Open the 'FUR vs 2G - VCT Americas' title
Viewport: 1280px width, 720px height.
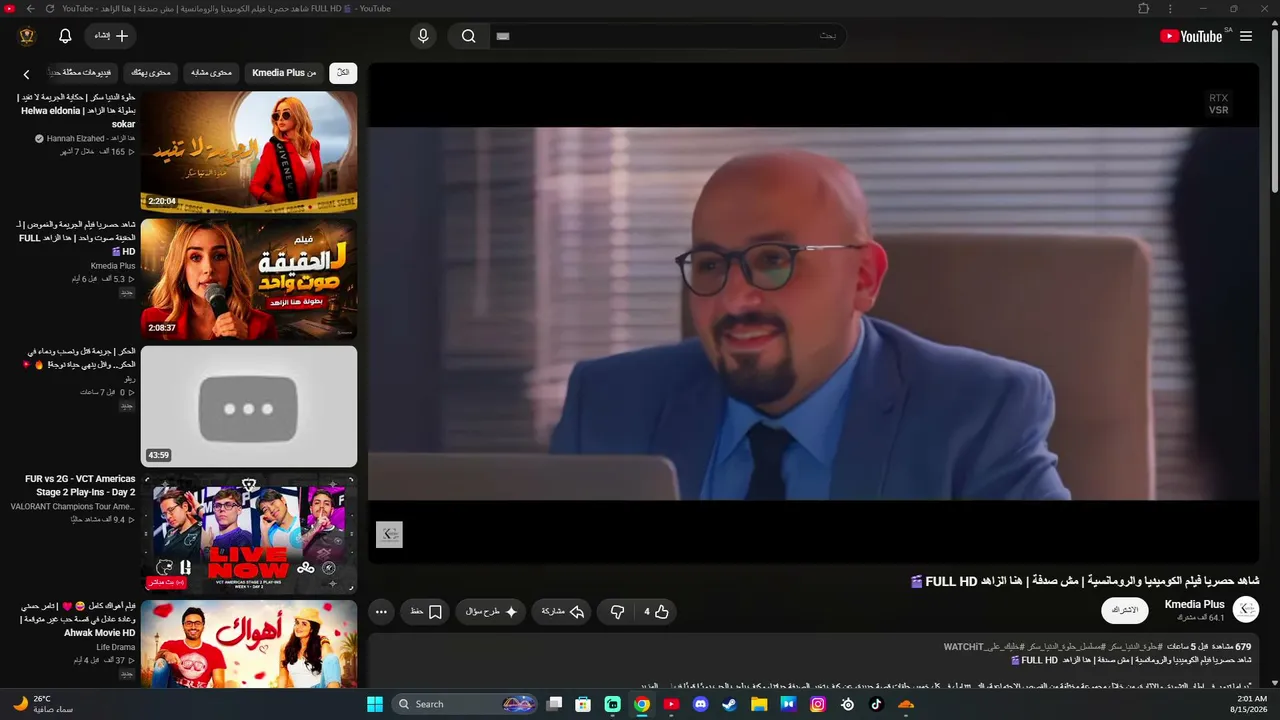click(80, 485)
